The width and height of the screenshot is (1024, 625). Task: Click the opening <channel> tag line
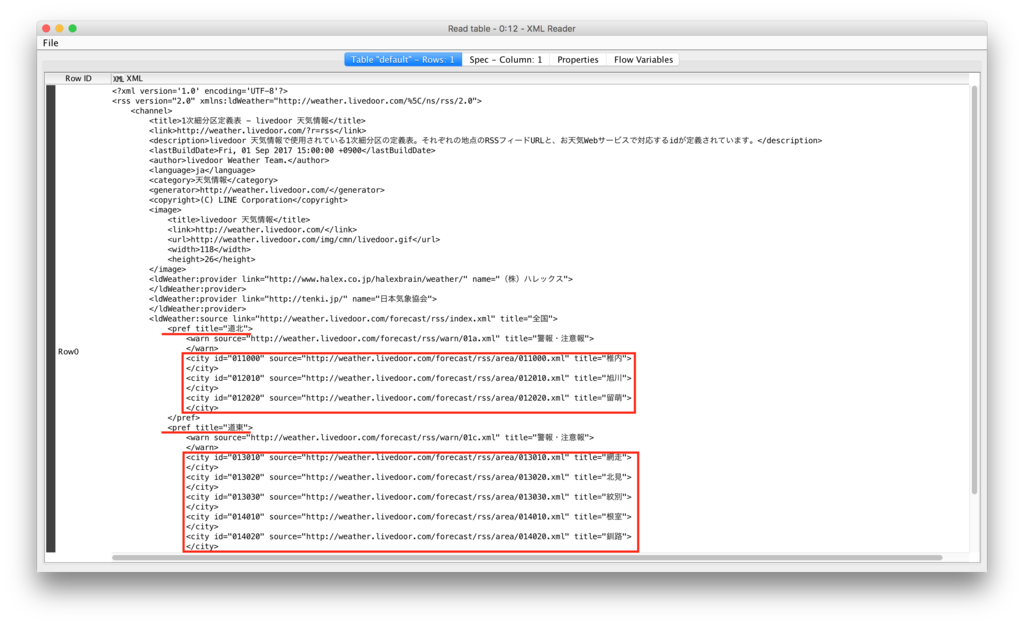click(152, 110)
